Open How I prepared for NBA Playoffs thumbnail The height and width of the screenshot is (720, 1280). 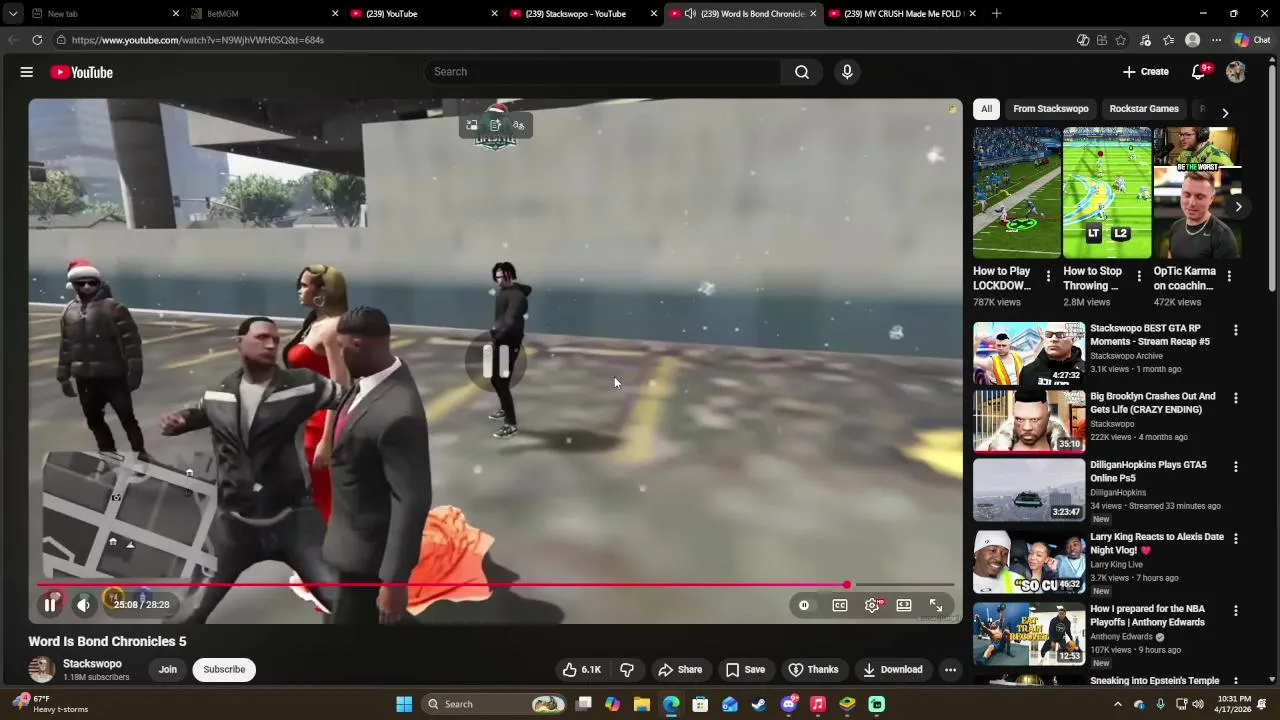pos(1029,634)
